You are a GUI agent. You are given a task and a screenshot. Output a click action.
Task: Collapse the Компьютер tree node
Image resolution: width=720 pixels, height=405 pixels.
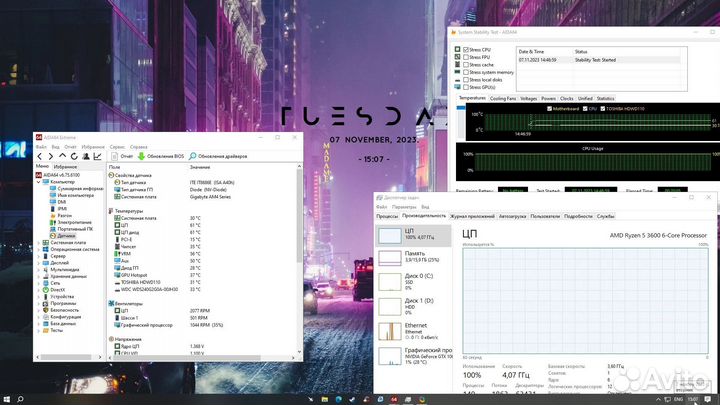(x=39, y=182)
